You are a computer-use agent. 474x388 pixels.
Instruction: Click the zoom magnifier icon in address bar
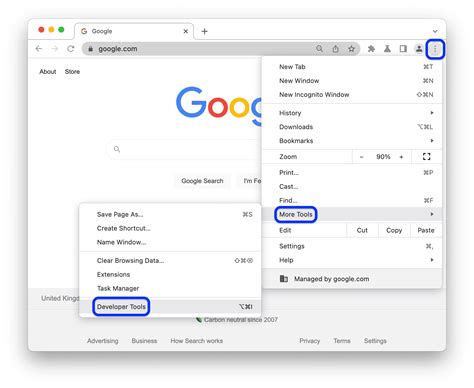(x=319, y=49)
